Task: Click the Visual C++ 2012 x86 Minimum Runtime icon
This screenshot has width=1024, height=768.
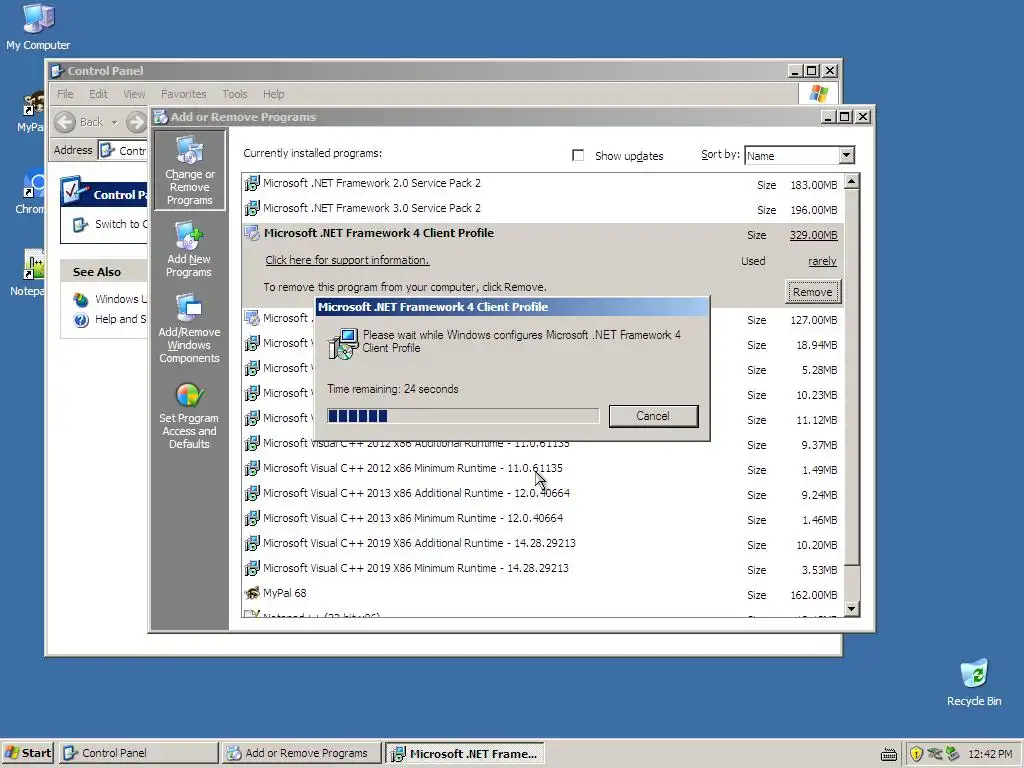Action: tap(252, 468)
